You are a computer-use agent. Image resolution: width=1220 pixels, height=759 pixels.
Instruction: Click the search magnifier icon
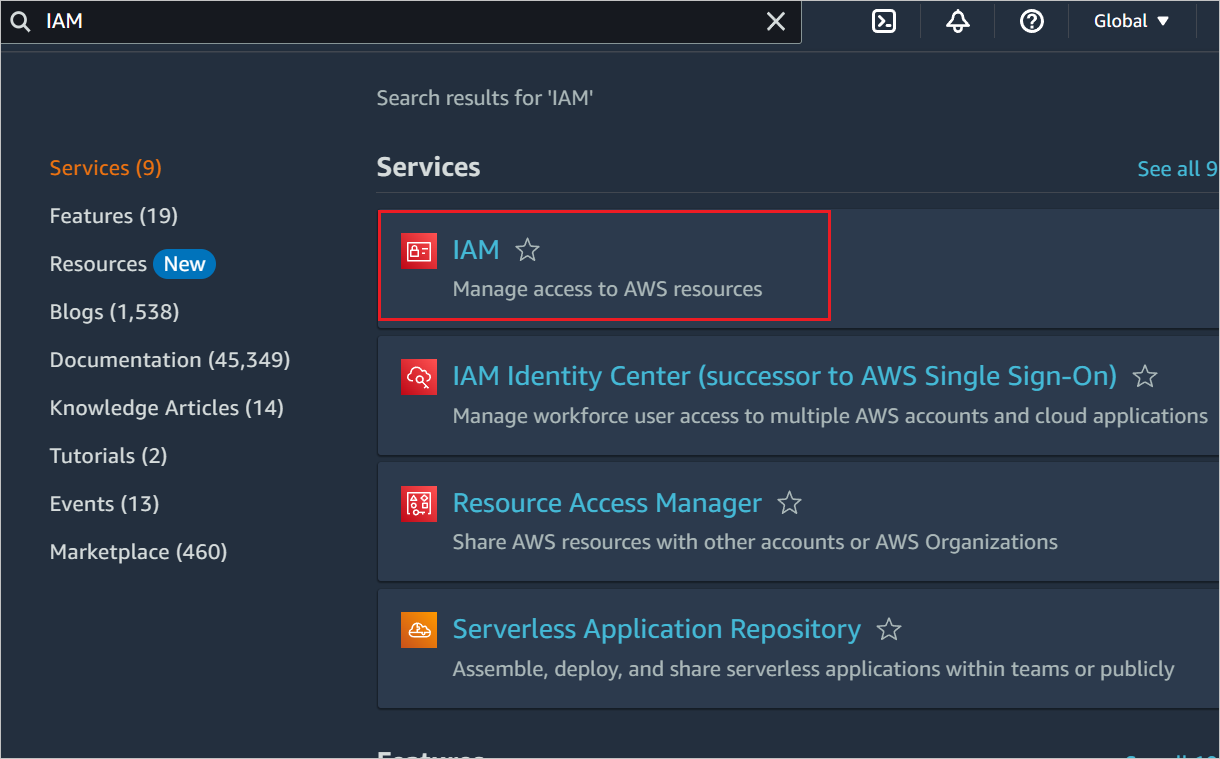click(20, 21)
